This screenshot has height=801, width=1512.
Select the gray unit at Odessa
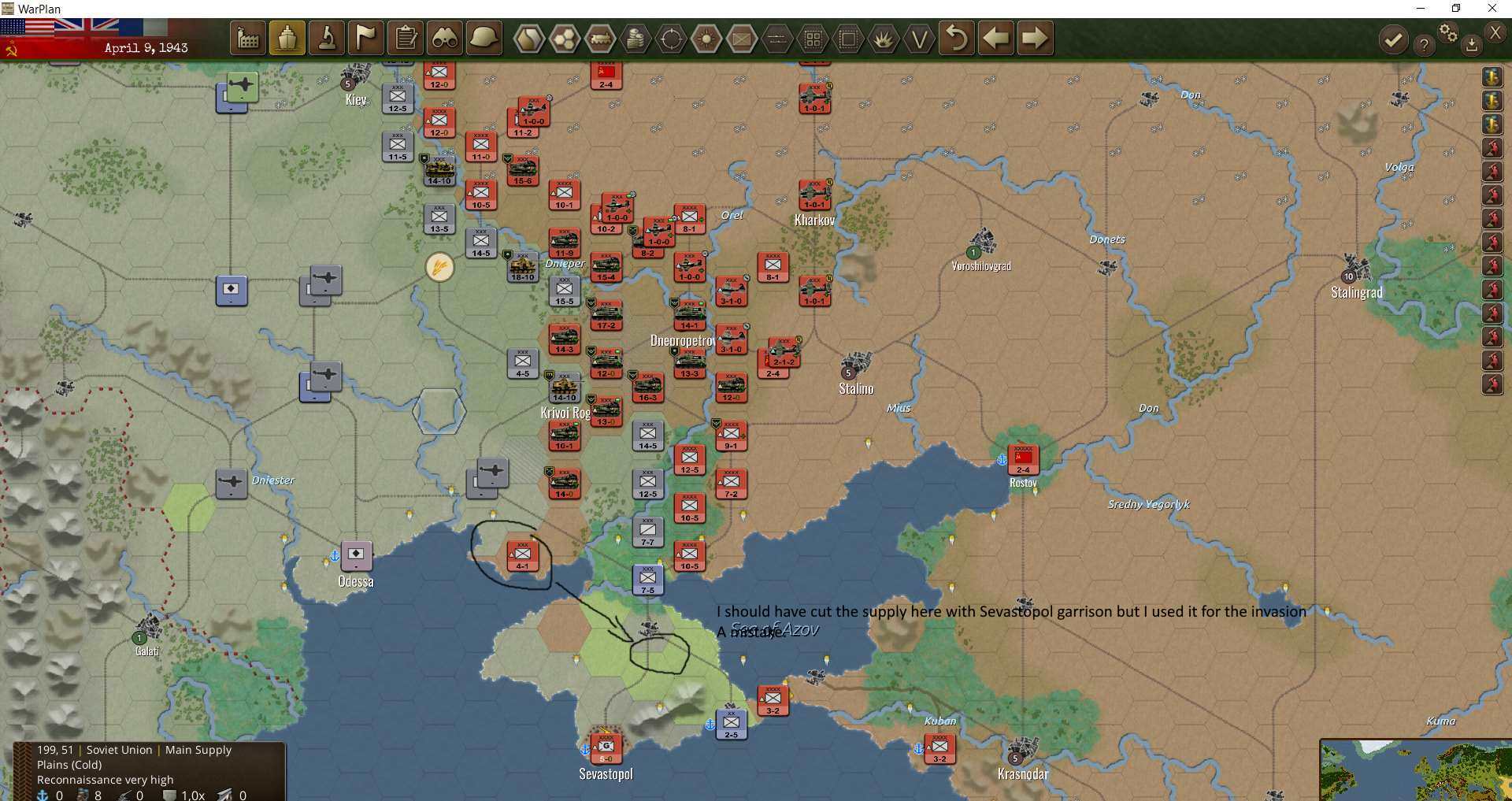(356, 556)
